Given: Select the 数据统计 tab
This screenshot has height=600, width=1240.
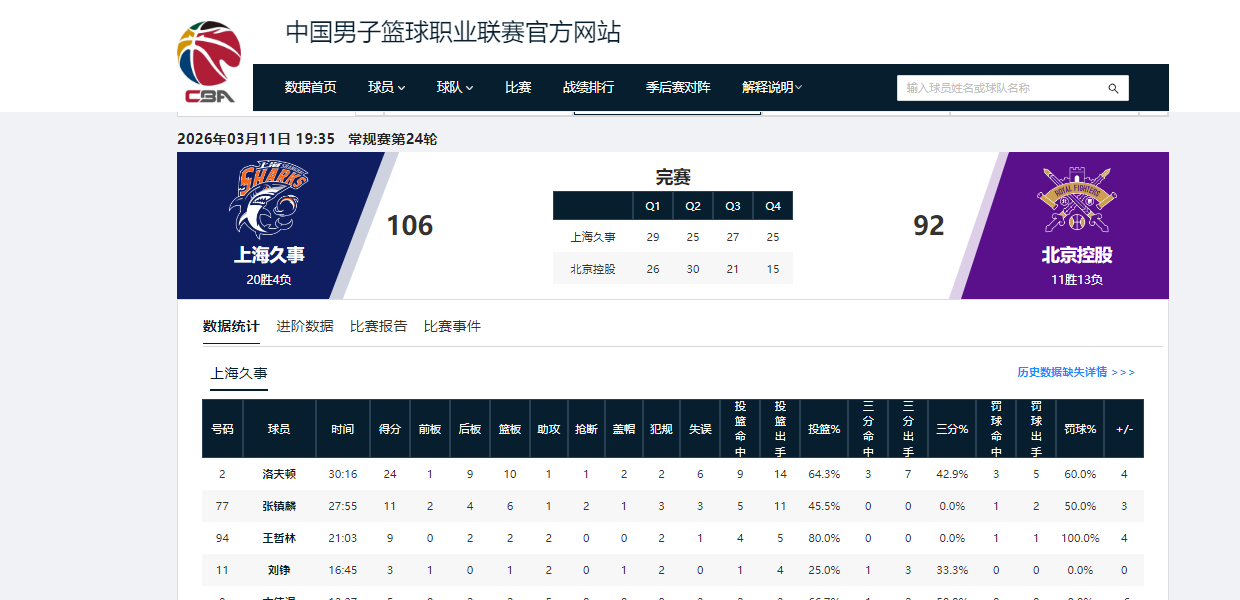Looking at the screenshot, I should 229,326.
